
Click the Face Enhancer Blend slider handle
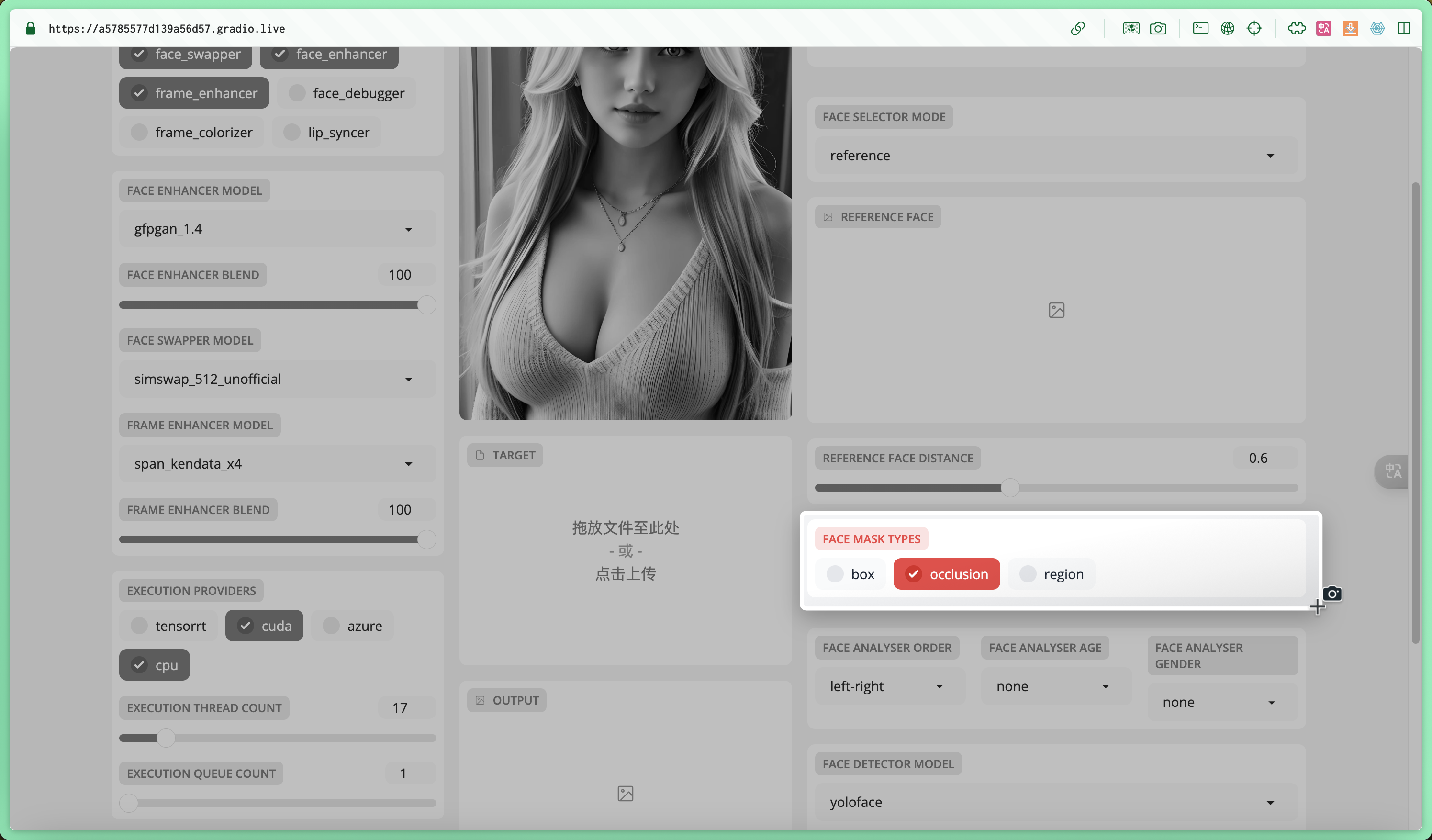[427, 304]
